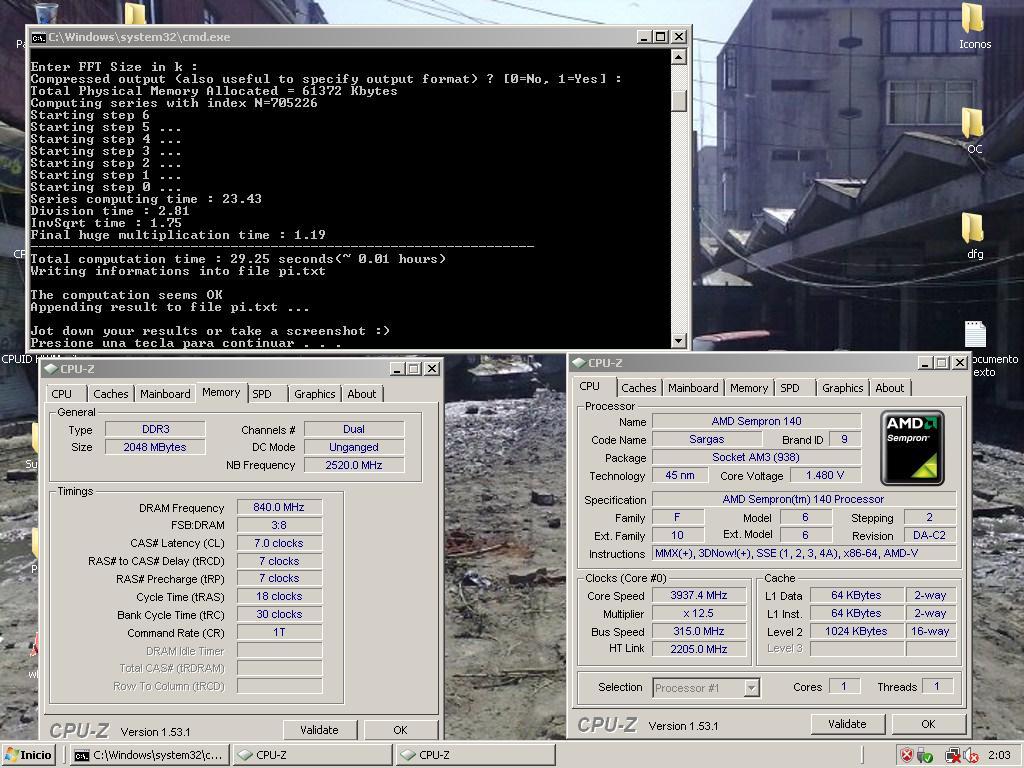Viewport: 1024px width, 768px height.
Task: Click the Cycle Time 18 clocks value
Action: click(x=279, y=596)
